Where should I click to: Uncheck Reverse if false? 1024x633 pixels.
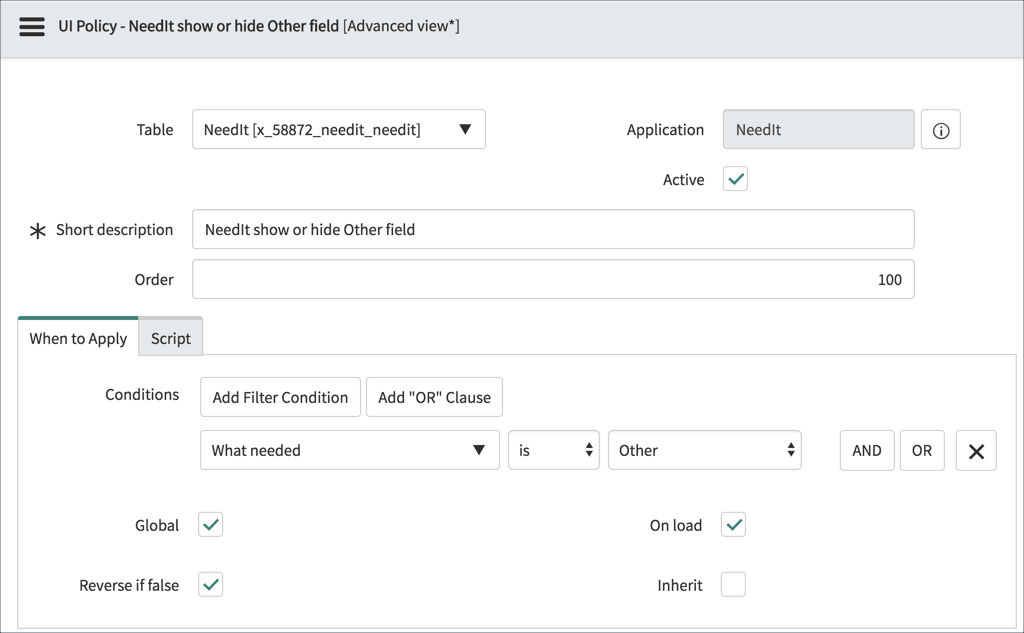tap(210, 584)
